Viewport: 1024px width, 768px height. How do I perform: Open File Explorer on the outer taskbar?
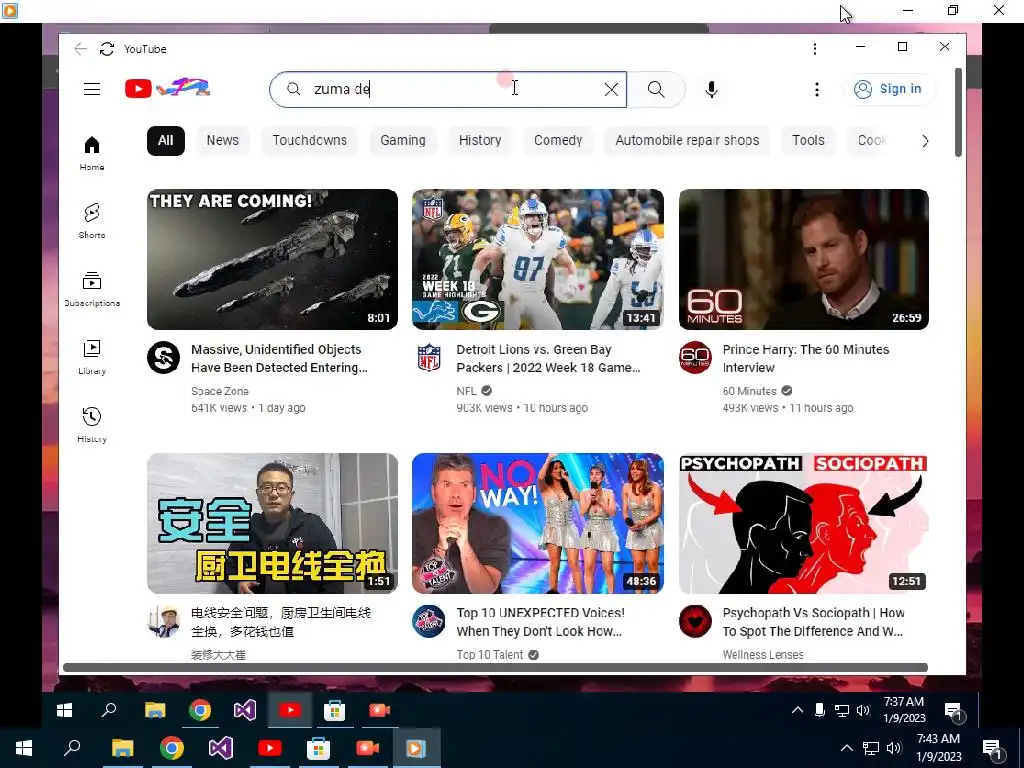123,748
